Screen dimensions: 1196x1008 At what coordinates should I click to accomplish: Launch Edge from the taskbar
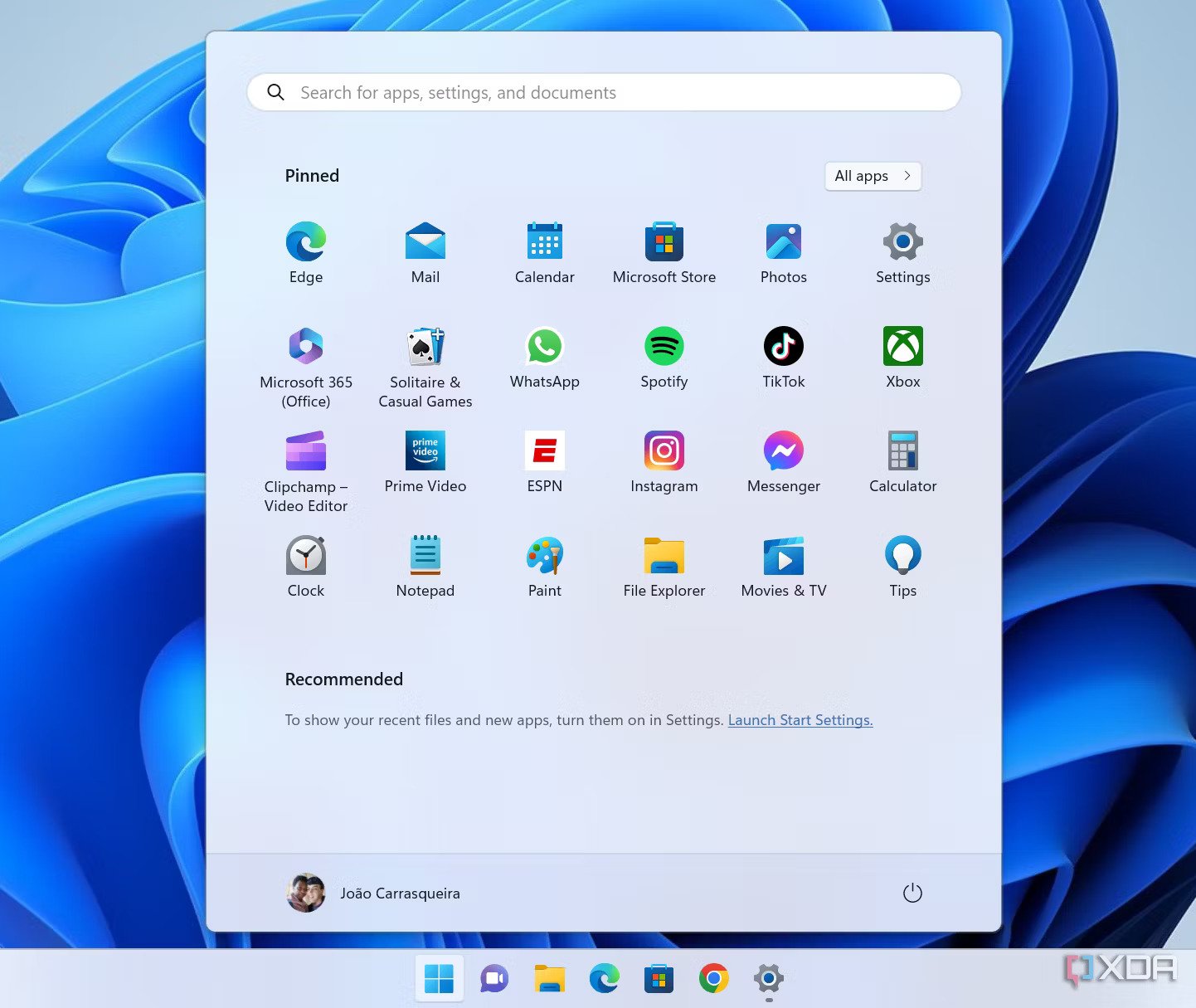[x=604, y=979]
